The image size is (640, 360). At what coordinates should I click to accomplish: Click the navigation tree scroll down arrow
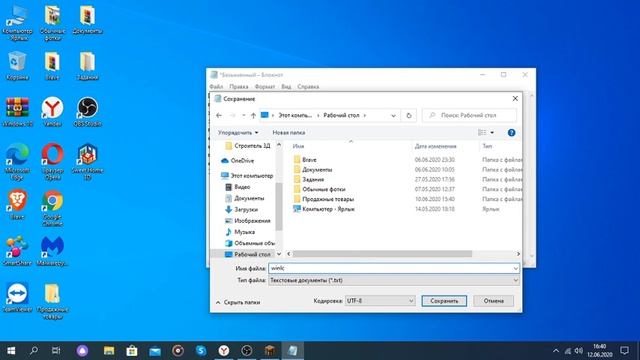pos(279,254)
